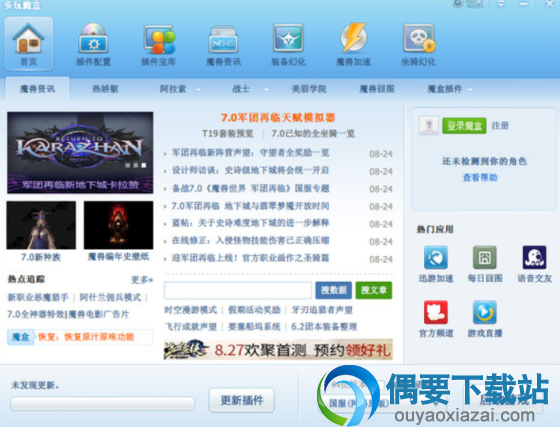This screenshot has height=427, width=560.
Task: Launch the 迅游加速 app icon
Action: tap(436, 257)
